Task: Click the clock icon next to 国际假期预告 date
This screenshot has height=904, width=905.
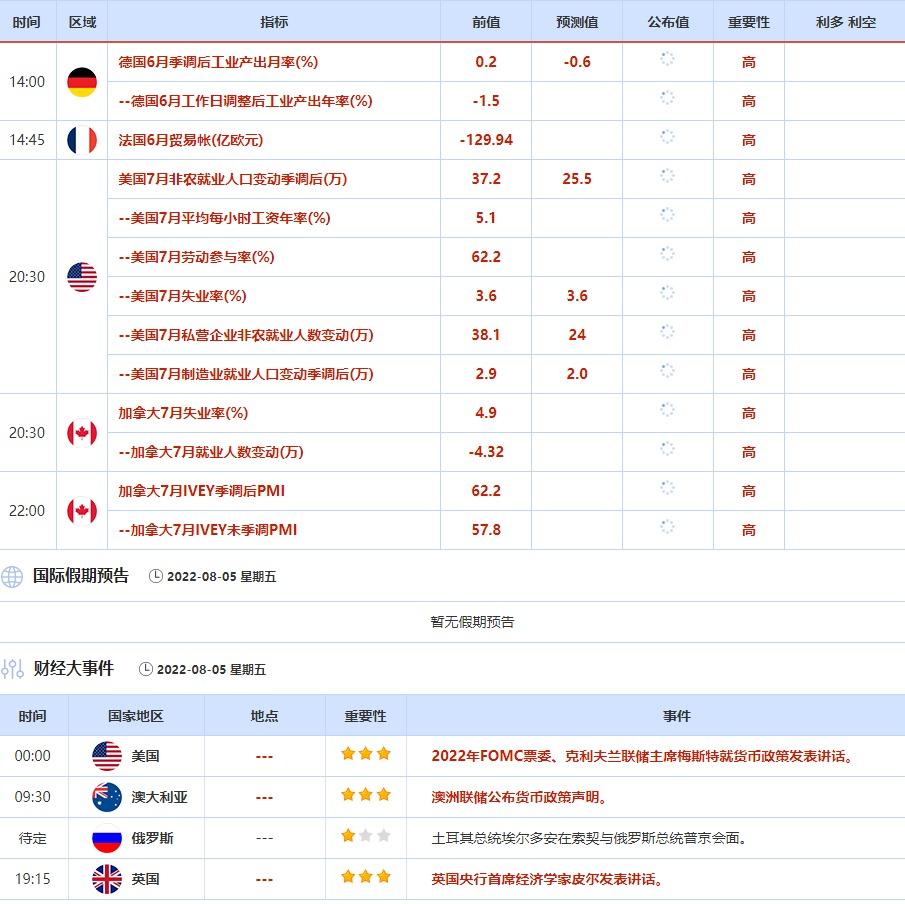Action: (155, 576)
